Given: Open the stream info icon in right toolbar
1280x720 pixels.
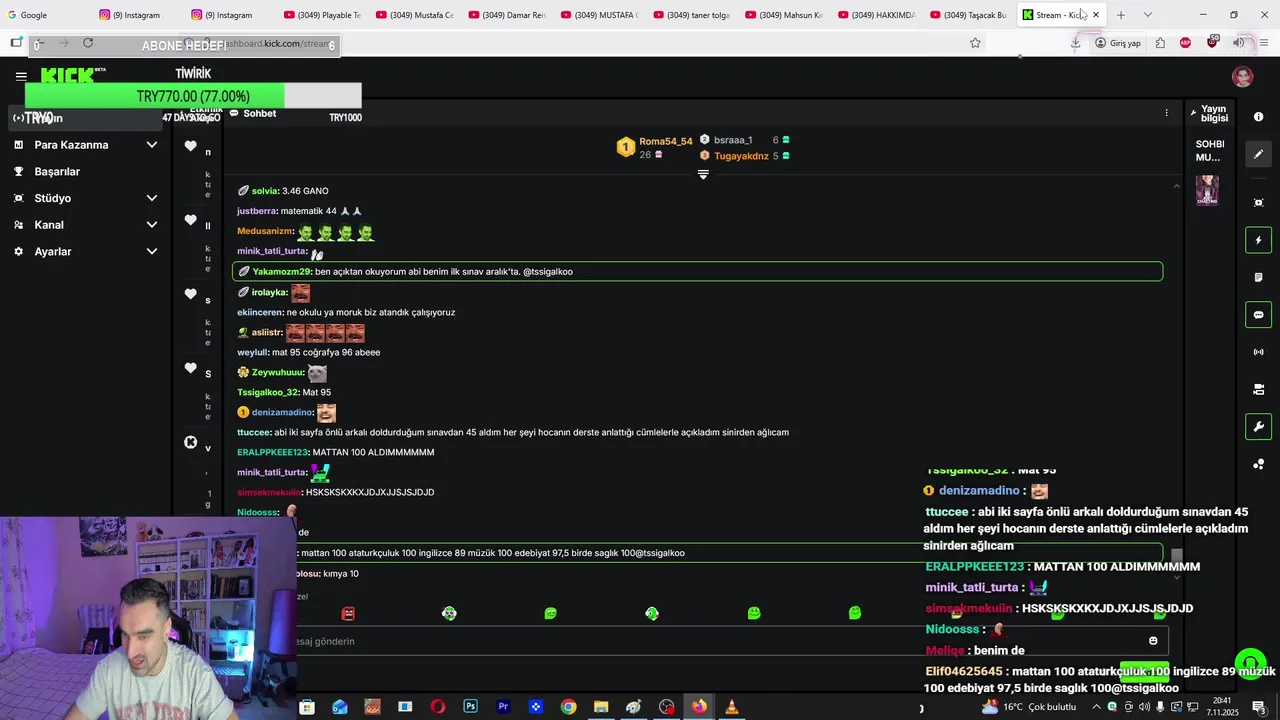Looking at the screenshot, I should tap(1258, 117).
